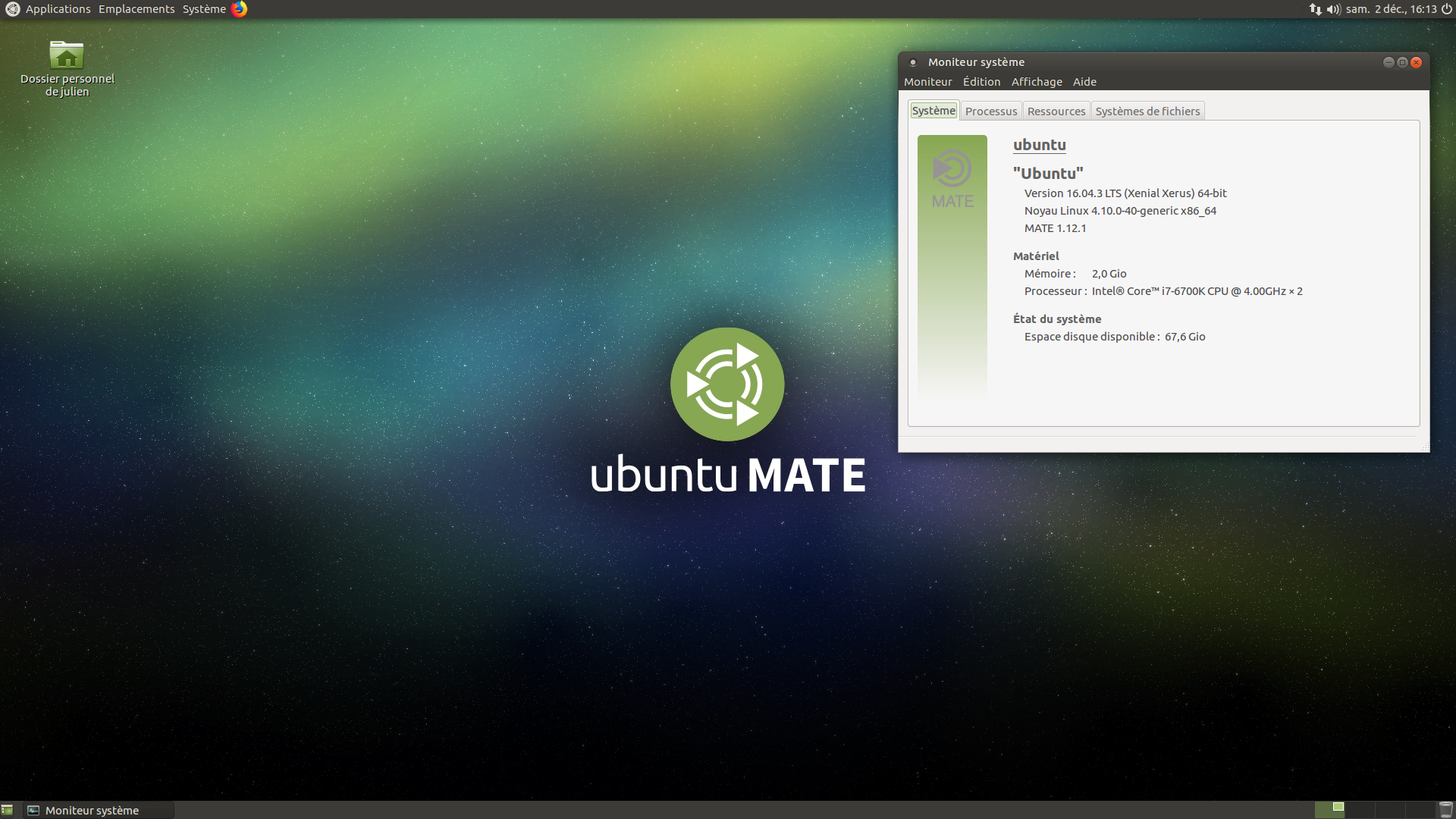Open the volume control speaker icon
This screenshot has height=819, width=1456.
pyautogui.click(x=1333, y=9)
